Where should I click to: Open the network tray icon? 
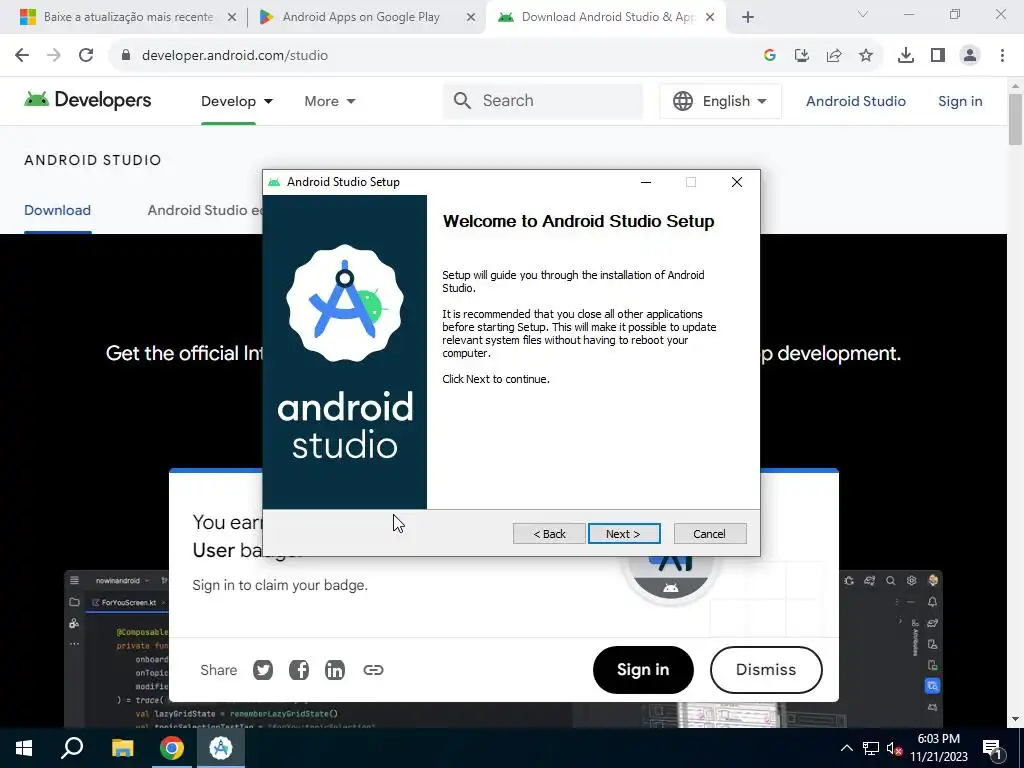[871, 748]
